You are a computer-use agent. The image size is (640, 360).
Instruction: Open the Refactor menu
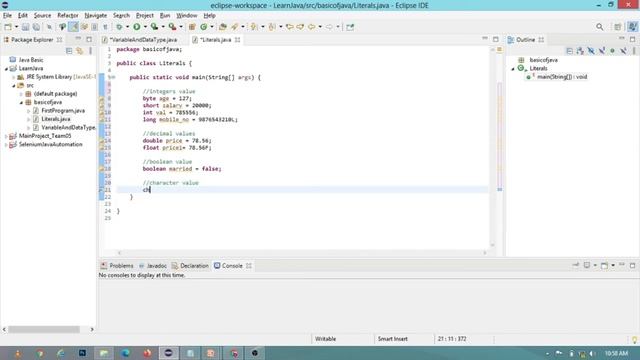[x=68, y=16]
